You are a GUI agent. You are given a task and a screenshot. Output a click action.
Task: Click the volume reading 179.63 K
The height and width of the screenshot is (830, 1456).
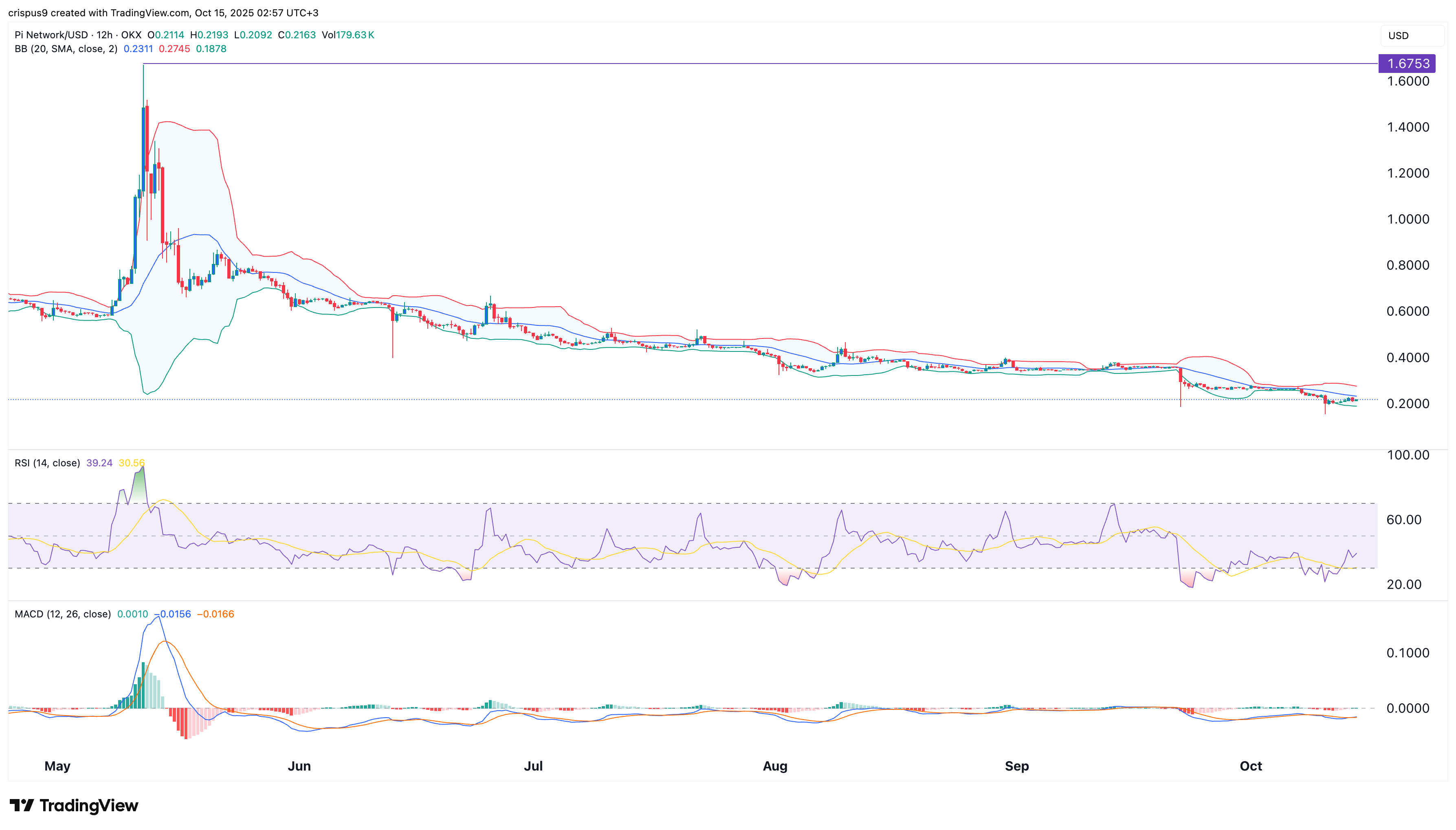[354, 35]
